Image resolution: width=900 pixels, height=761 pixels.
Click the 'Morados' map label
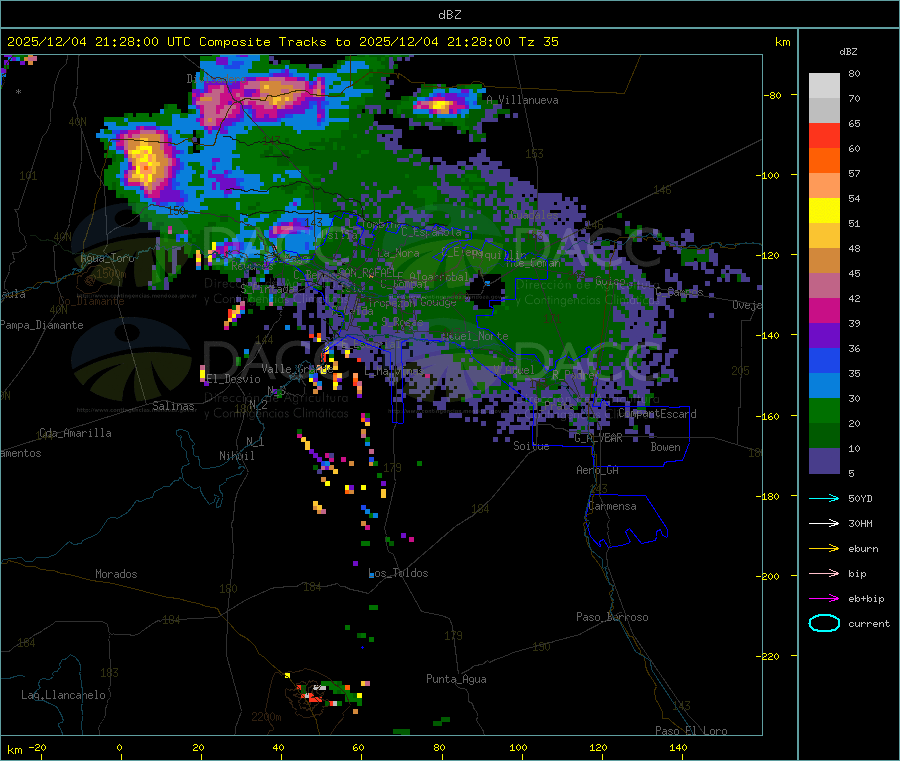(x=116, y=574)
